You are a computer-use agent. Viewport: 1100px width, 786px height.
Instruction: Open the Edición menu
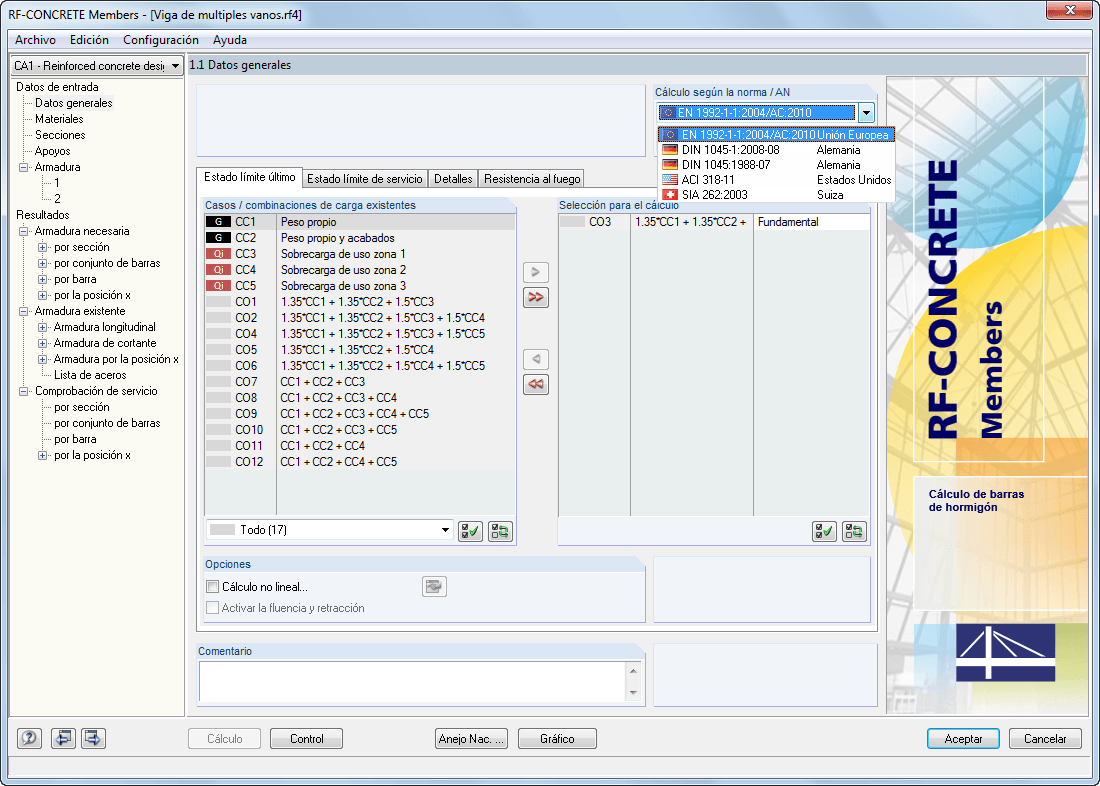pyautogui.click(x=89, y=40)
